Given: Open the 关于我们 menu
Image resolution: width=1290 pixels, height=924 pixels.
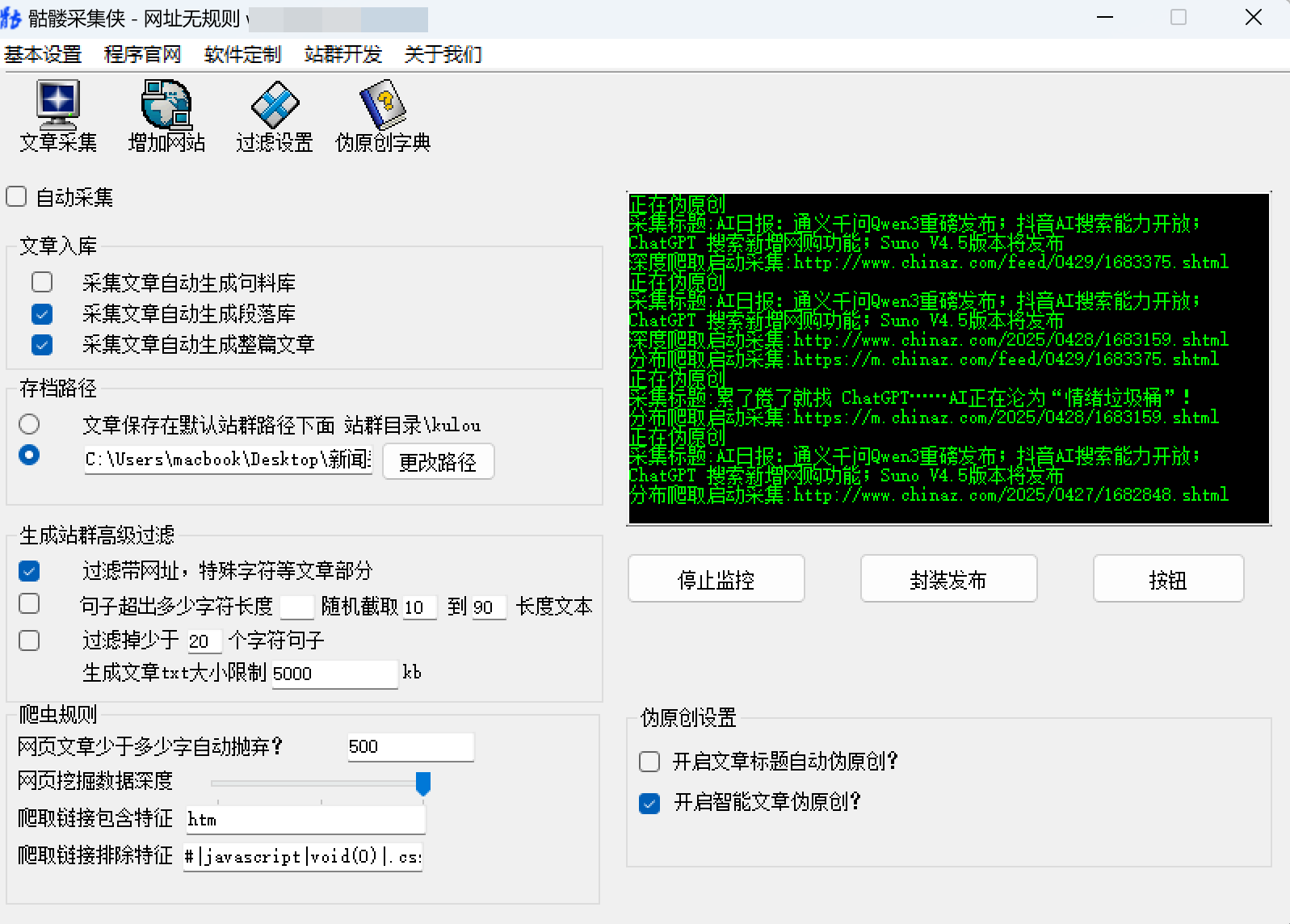Looking at the screenshot, I should 443,55.
